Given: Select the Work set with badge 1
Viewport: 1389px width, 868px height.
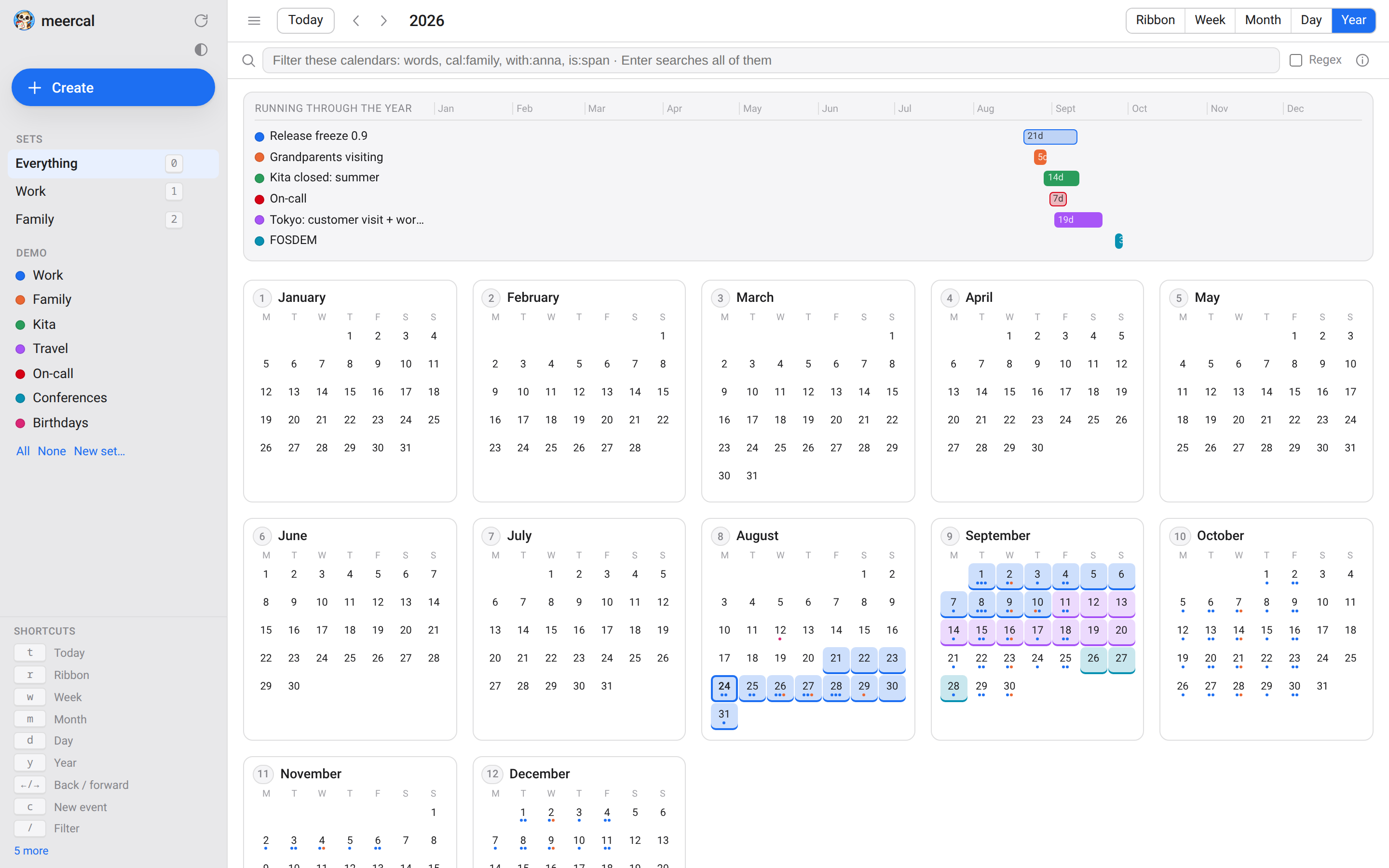Looking at the screenshot, I should tap(113, 191).
